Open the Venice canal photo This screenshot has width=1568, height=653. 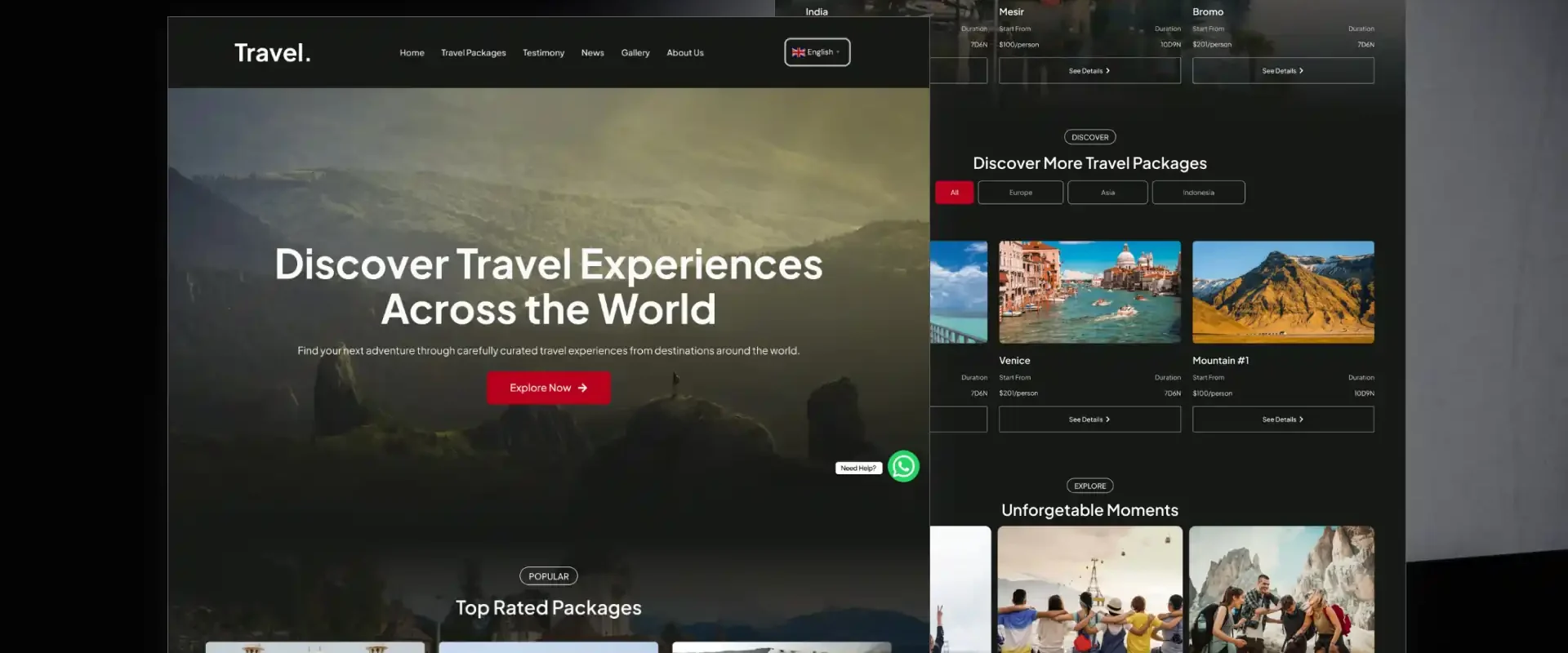pyautogui.click(x=1089, y=292)
